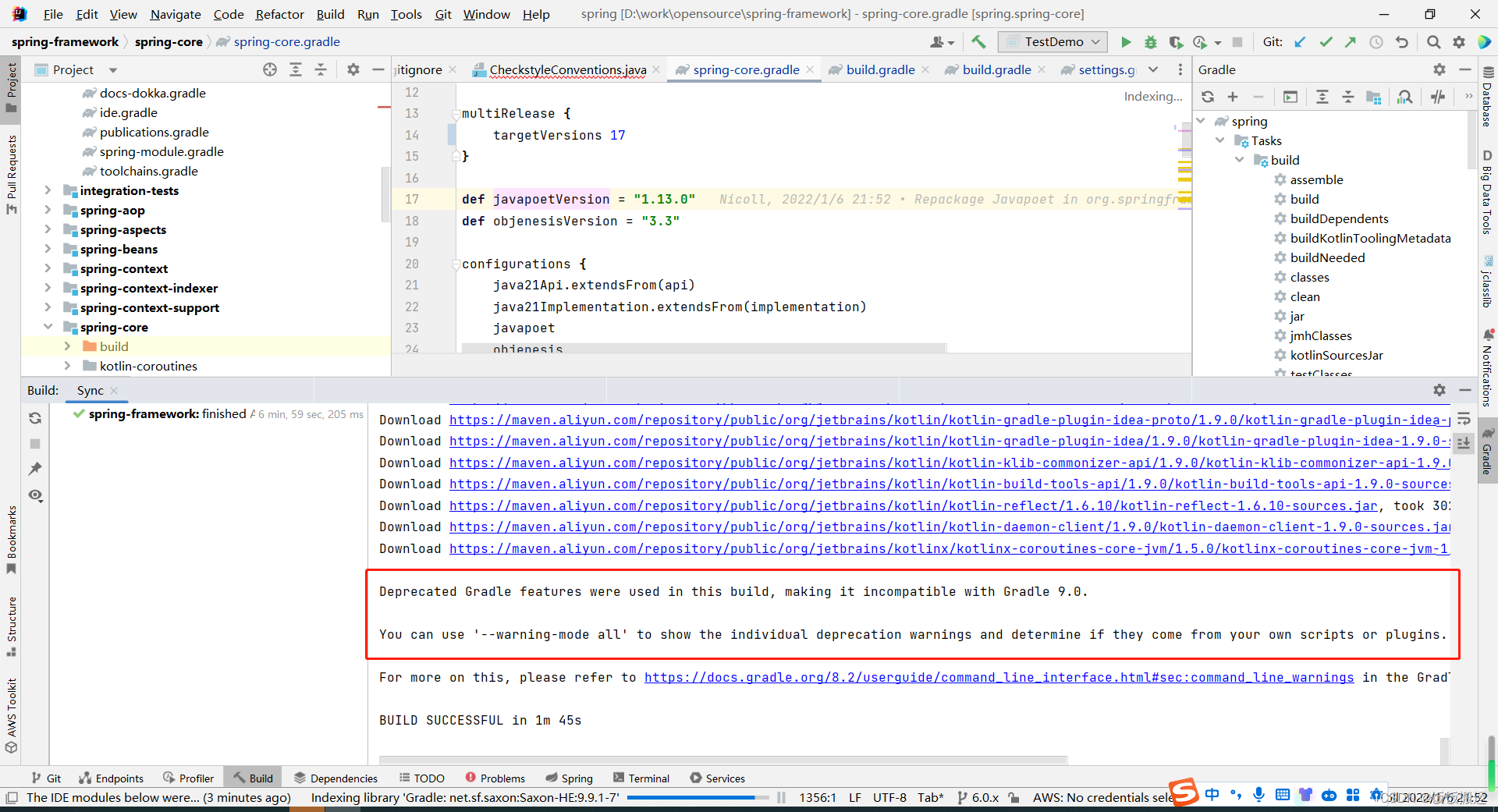Commit changes via the green checkmark icon
Viewport: 1498px width, 812px height.
click(x=1326, y=41)
